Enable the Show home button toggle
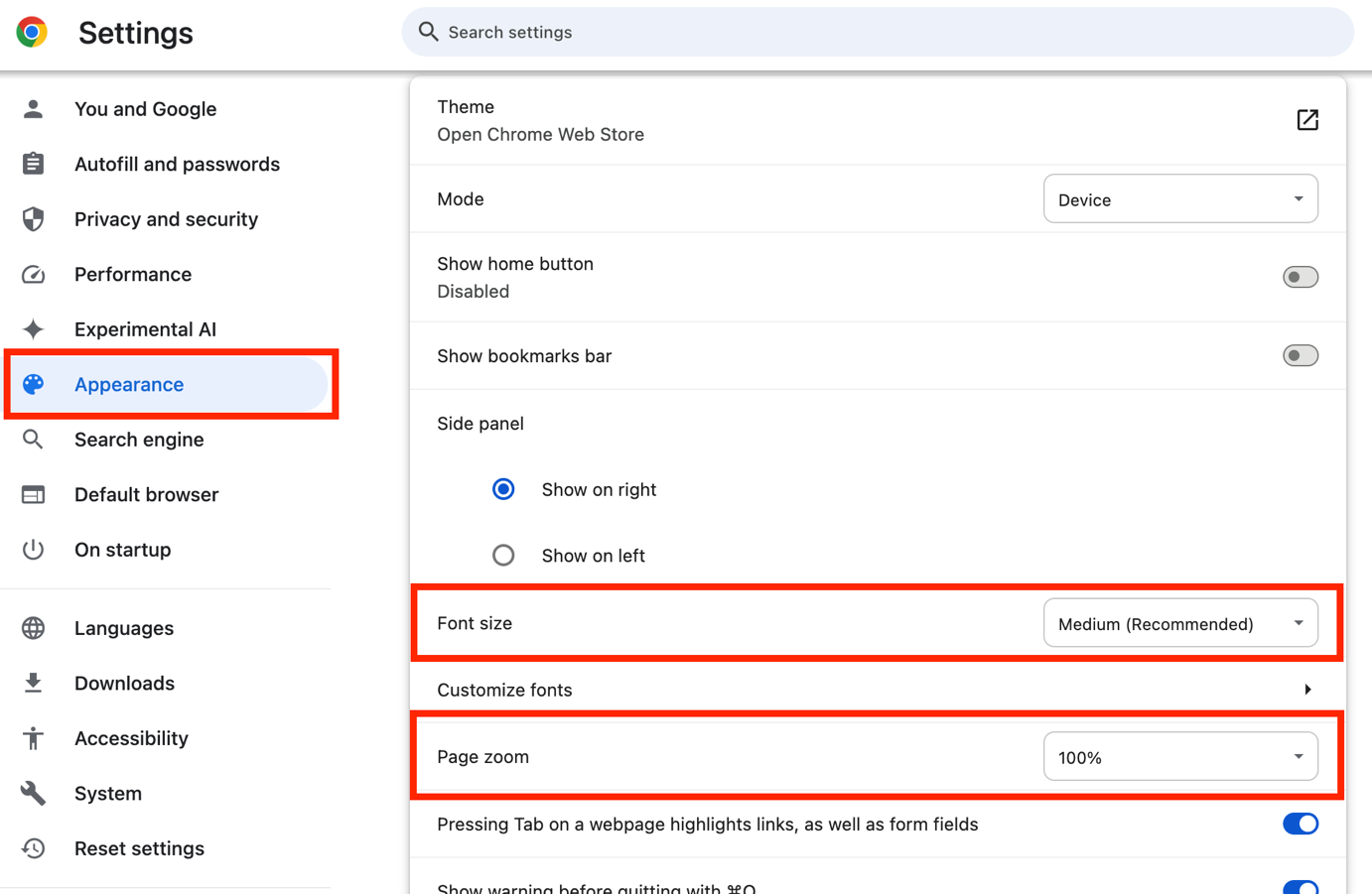This screenshot has height=894, width=1372. (x=1300, y=277)
